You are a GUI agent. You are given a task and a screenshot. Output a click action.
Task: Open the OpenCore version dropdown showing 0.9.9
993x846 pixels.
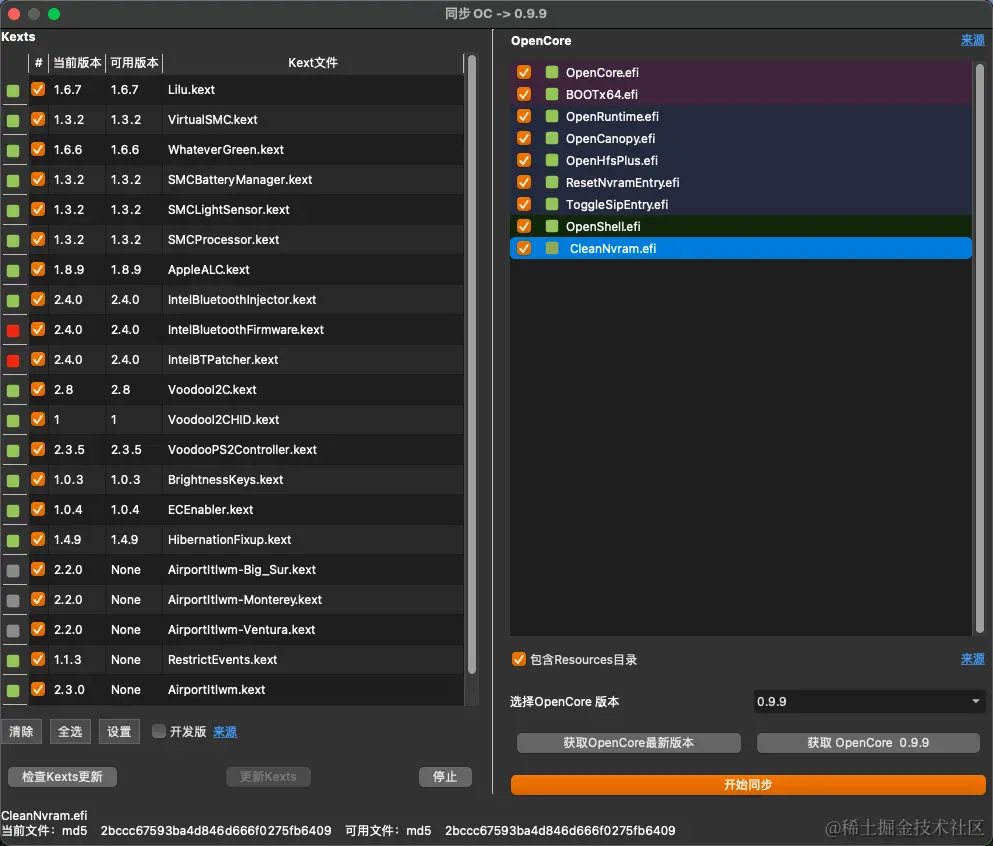coord(868,702)
